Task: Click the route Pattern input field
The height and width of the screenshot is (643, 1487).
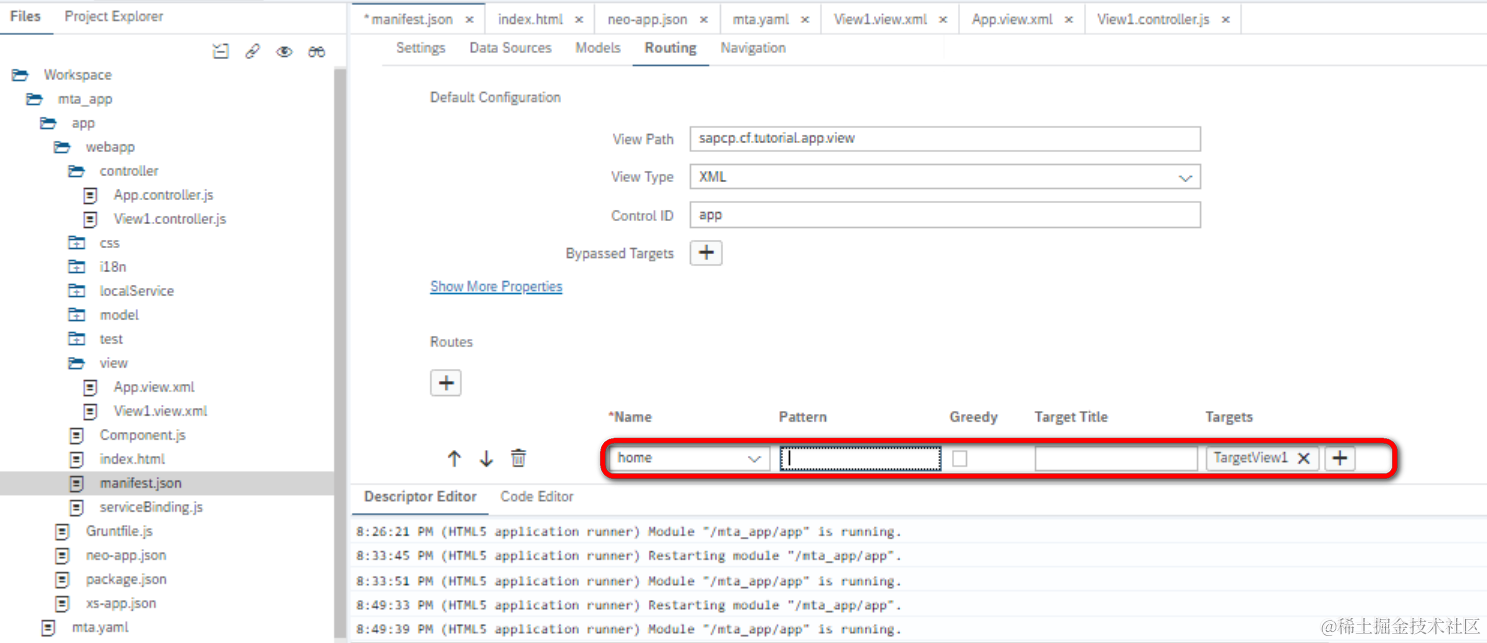Action: click(860, 458)
